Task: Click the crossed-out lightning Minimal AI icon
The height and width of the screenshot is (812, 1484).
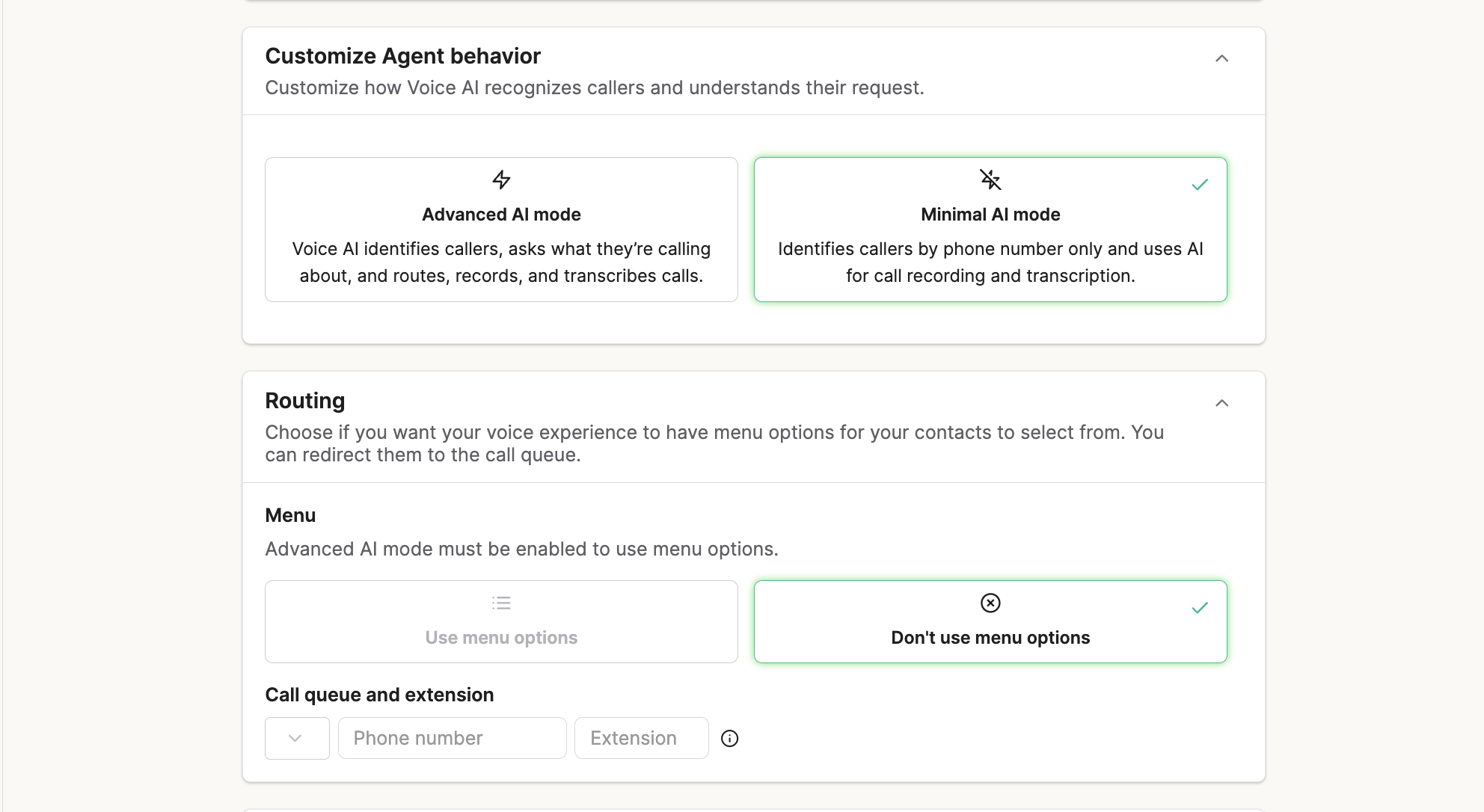Action: [990, 179]
